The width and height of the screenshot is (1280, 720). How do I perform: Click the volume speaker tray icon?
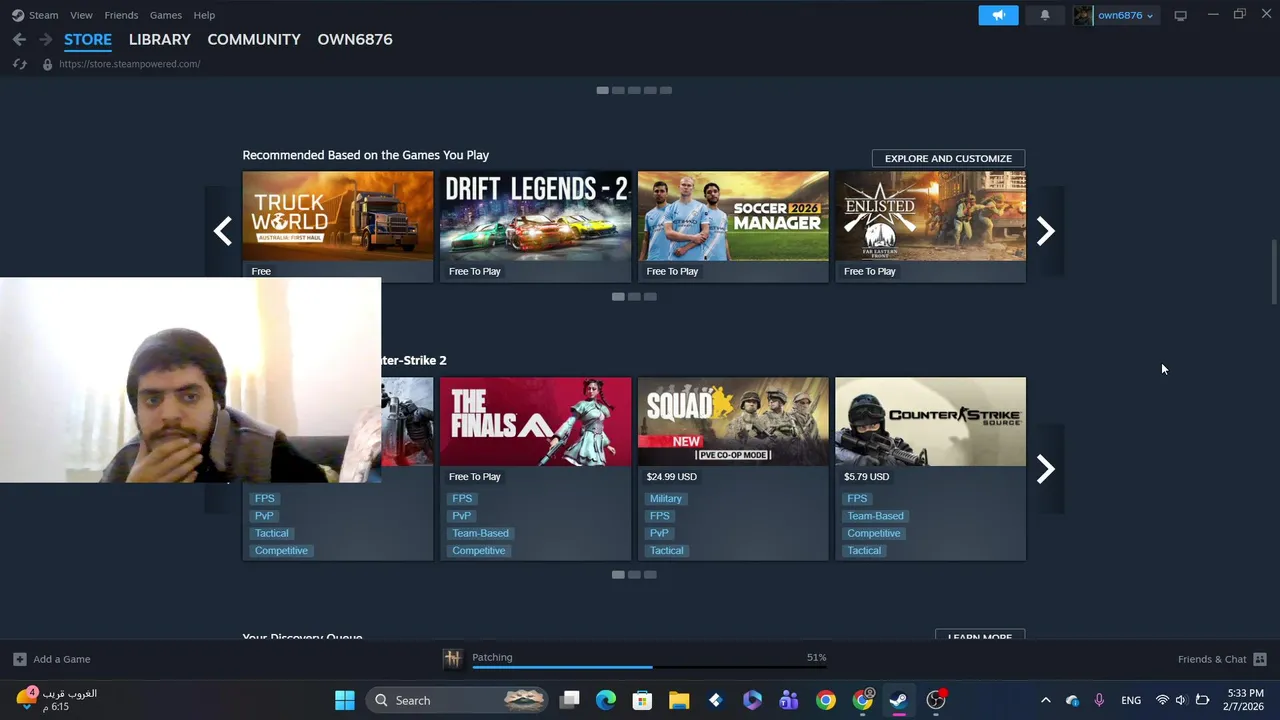pyautogui.click(x=1181, y=700)
